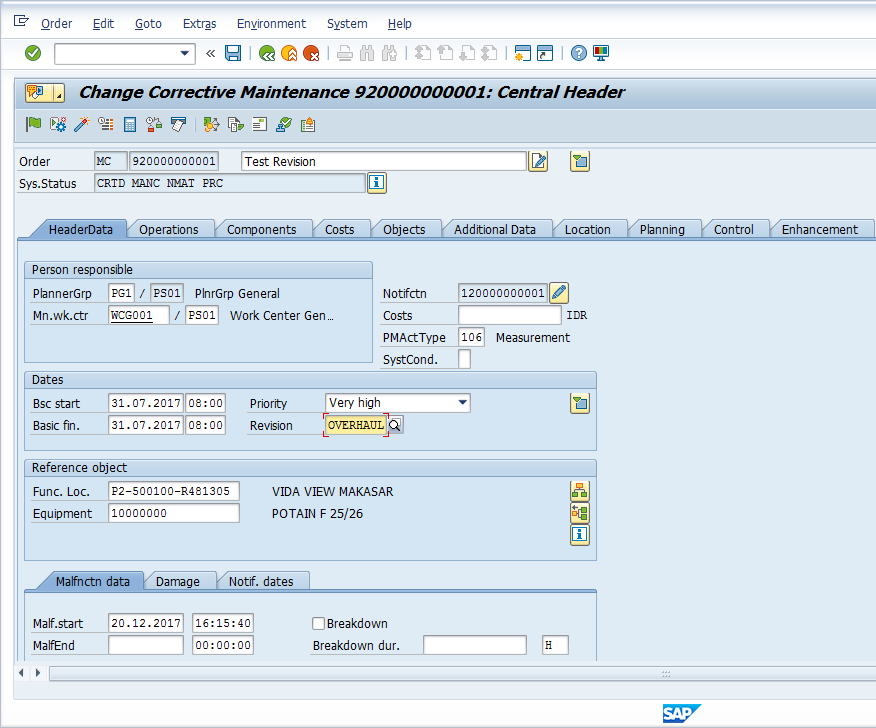Click the green flag Release icon

(x=33, y=124)
